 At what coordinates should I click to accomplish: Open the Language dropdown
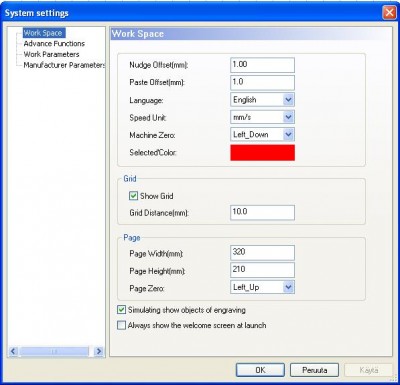click(288, 100)
